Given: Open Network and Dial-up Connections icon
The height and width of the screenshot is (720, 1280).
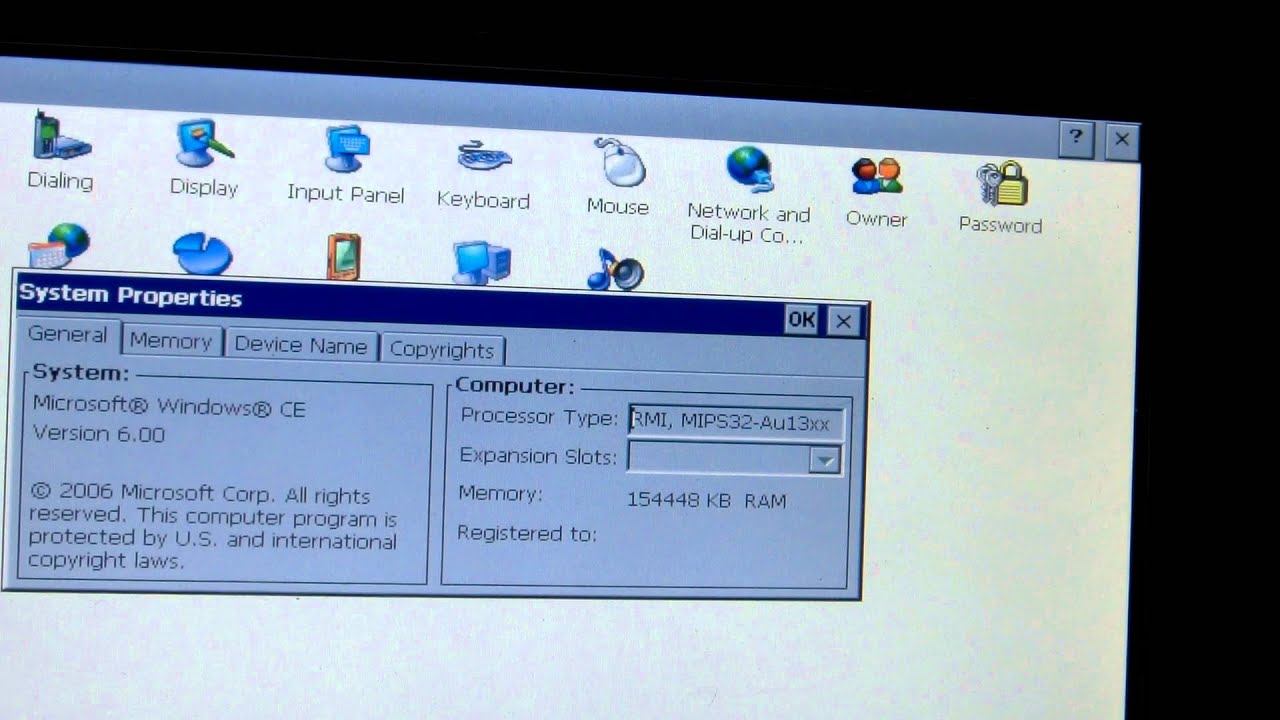Looking at the screenshot, I should pos(748,195).
